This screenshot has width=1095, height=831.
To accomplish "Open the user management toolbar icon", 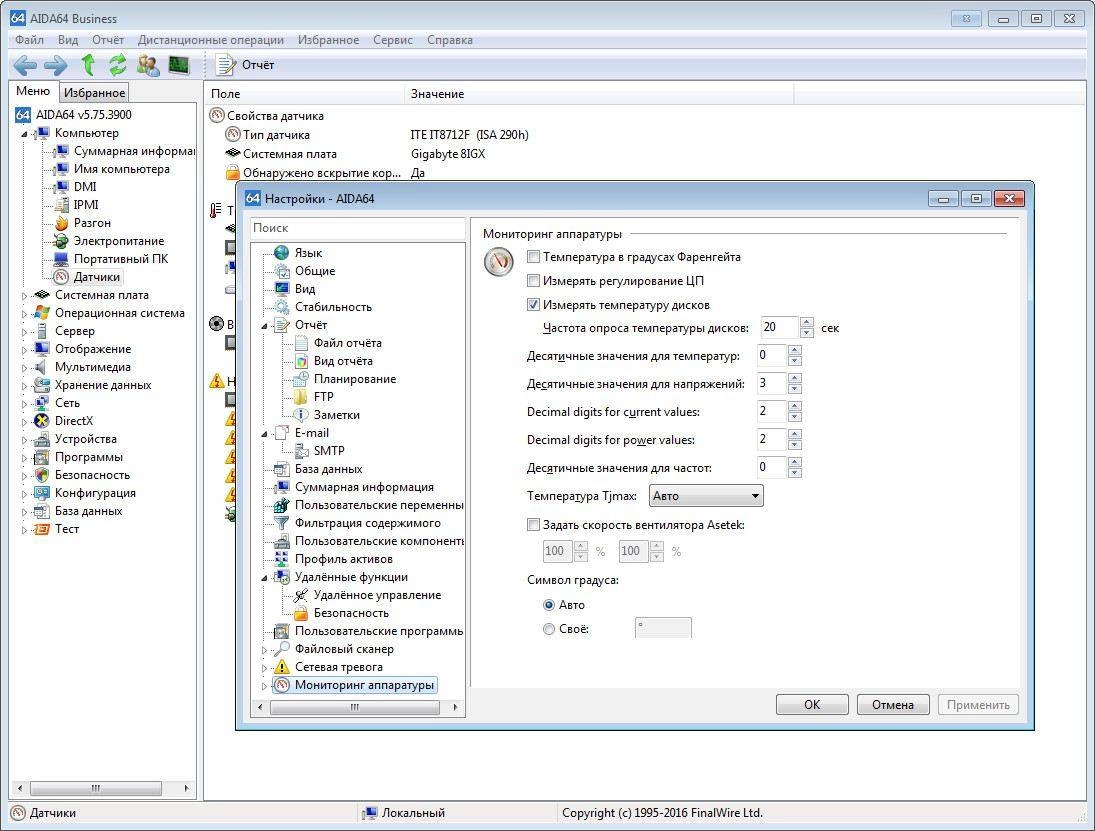I will point(148,65).
